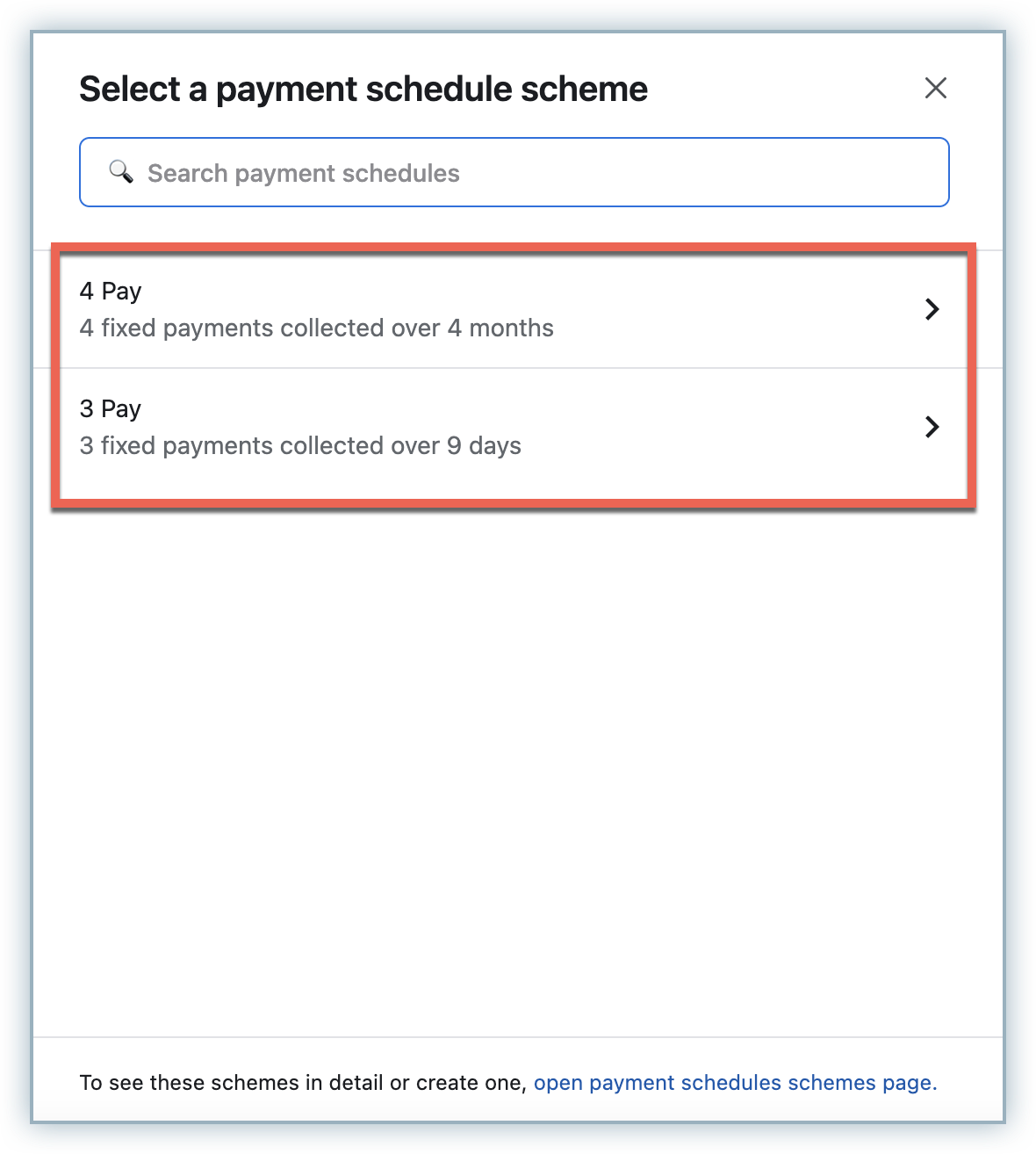Select the 4 Pay scheme title
This screenshot has width=1036, height=1154.
111,292
